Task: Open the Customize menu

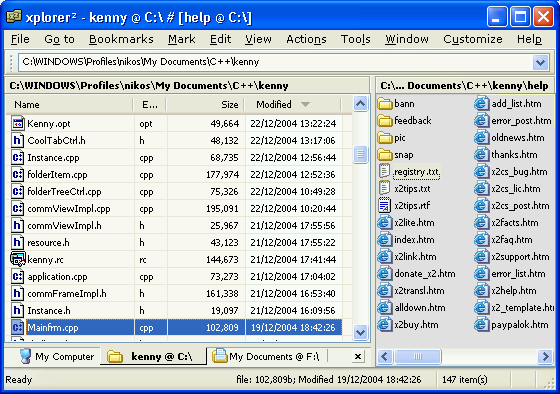Action: [472, 39]
